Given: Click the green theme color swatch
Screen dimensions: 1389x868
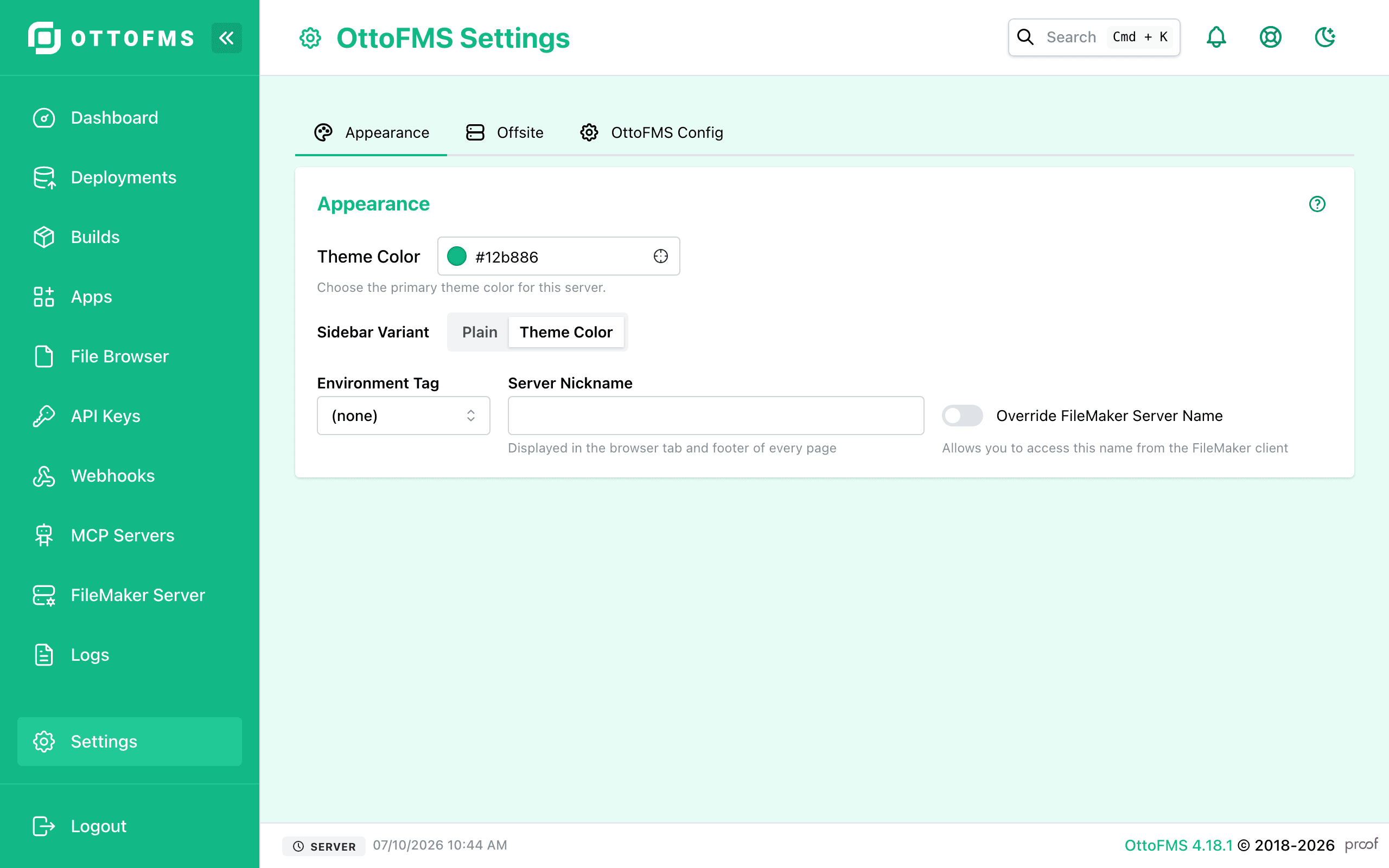Looking at the screenshot, I should point(457,256).
